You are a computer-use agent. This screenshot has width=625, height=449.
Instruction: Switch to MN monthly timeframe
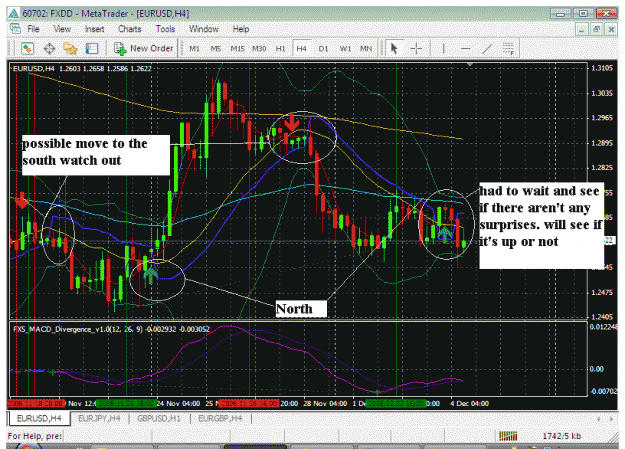coord(366,49)
